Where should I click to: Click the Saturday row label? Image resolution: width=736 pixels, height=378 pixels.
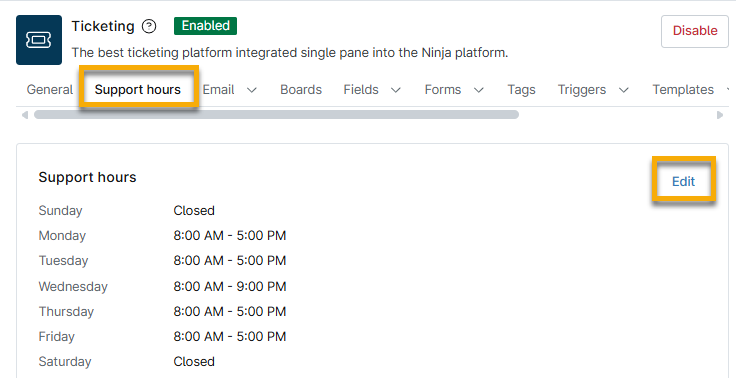pos(65,362)
